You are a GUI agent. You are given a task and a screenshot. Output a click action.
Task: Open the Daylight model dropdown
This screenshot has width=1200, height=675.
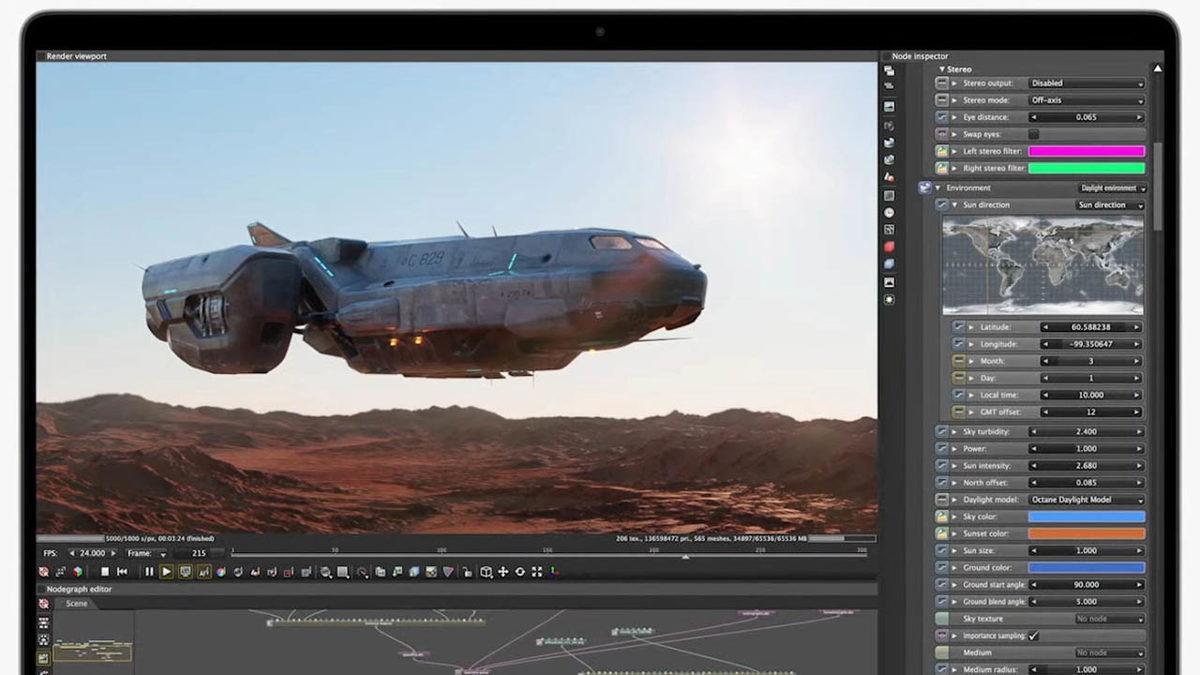[1086, 499]
